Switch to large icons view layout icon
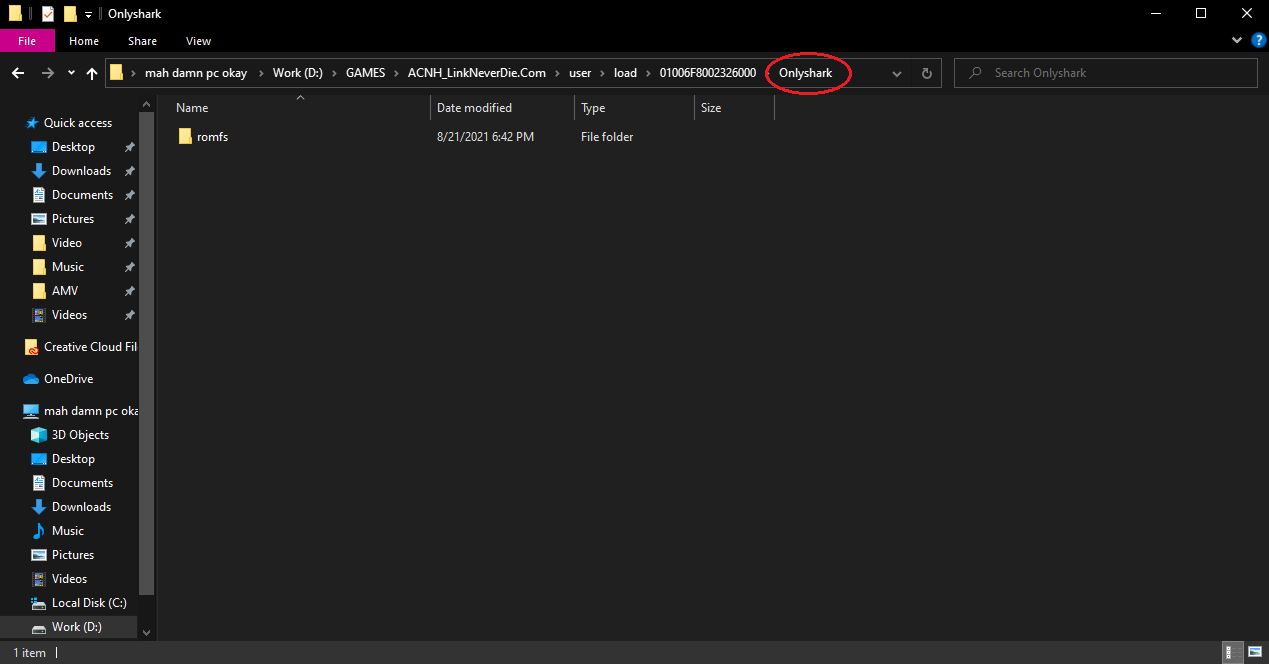 pyautogui.click(x=1254, y=653)
